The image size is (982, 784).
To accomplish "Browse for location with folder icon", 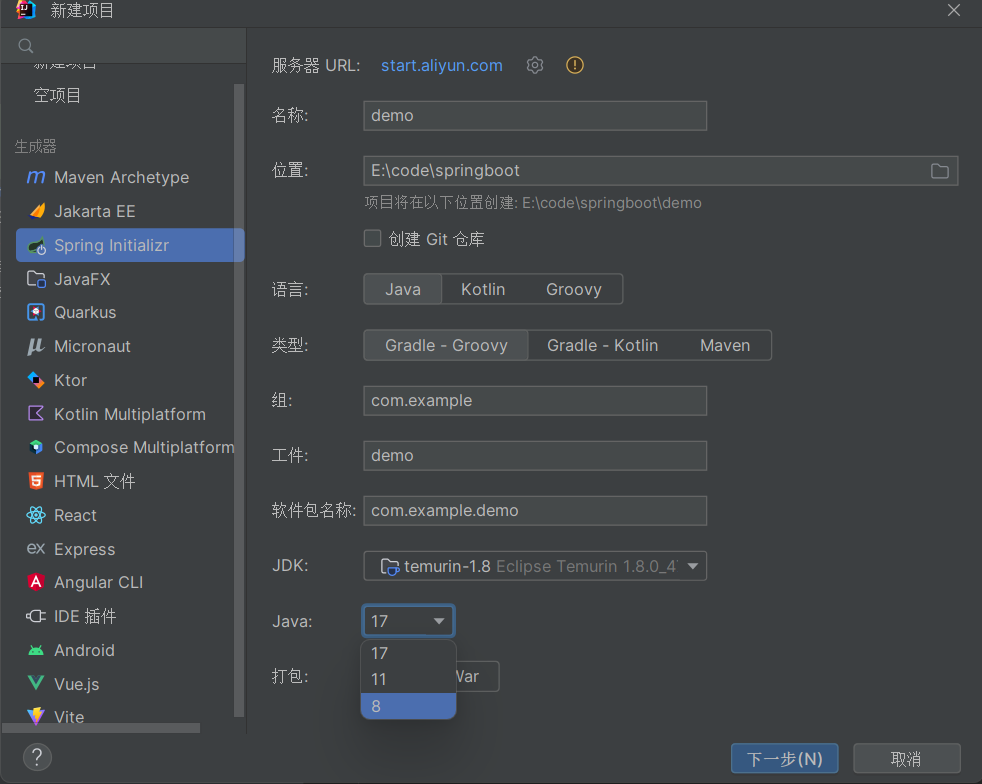I will click(940, 171).
